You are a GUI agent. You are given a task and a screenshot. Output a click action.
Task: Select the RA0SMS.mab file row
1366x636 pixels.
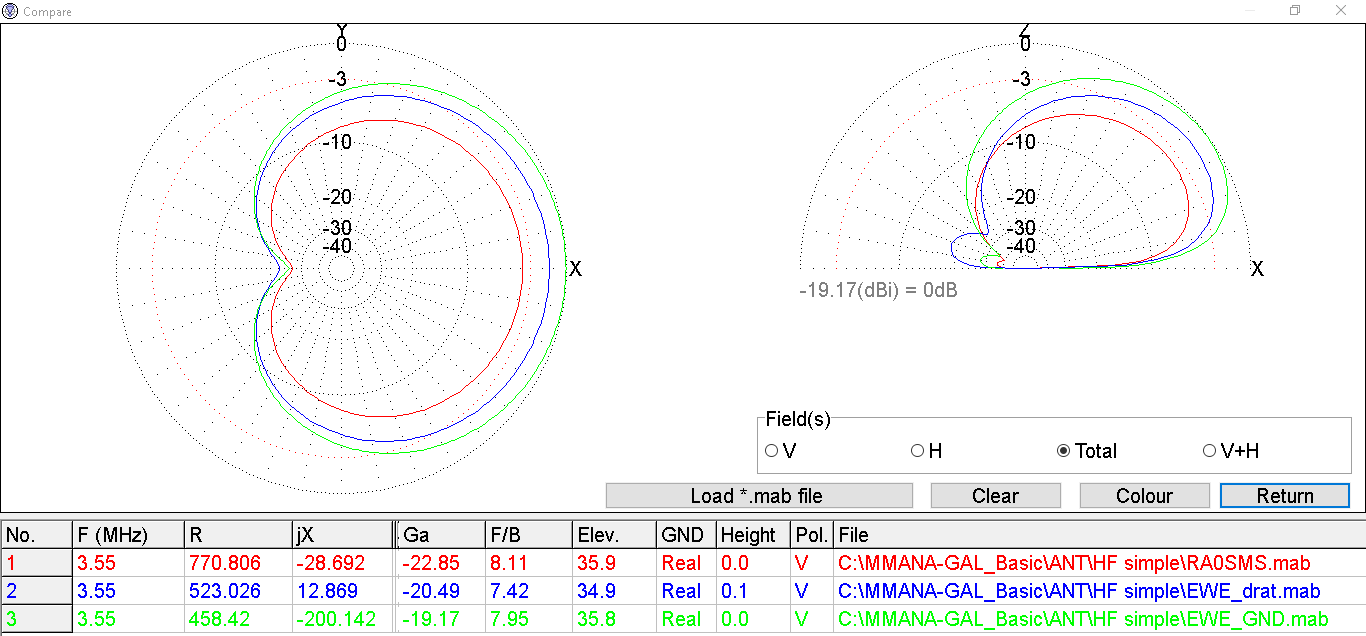pos(1073,564)
